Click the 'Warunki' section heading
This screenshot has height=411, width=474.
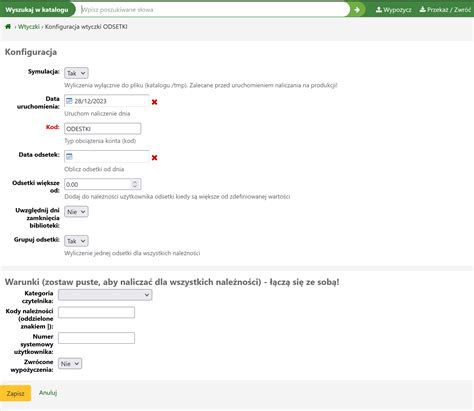(x=172, y=282)
